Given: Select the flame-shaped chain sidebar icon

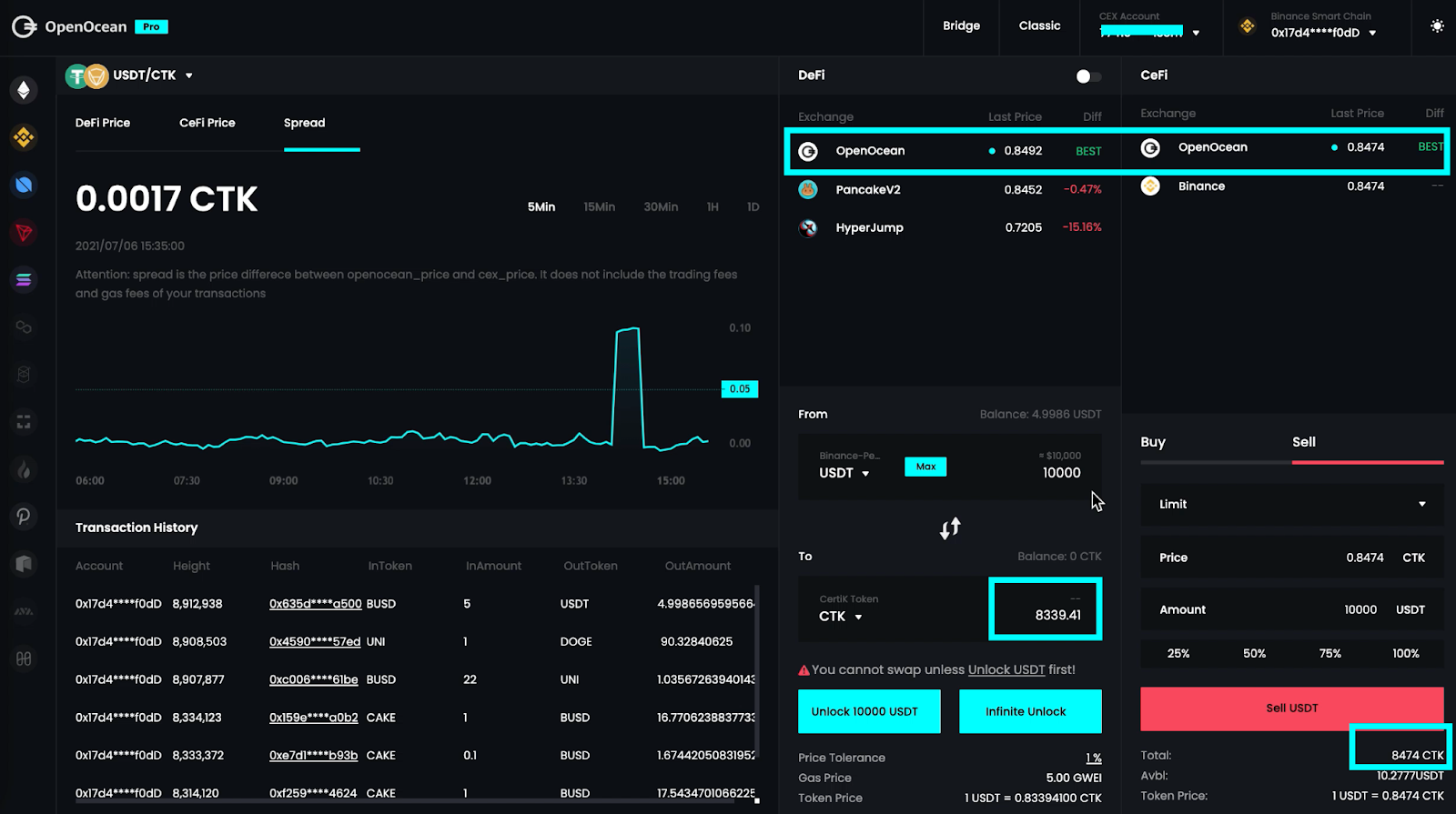Looking at the screenshot, I should click(x=24, y=469).
